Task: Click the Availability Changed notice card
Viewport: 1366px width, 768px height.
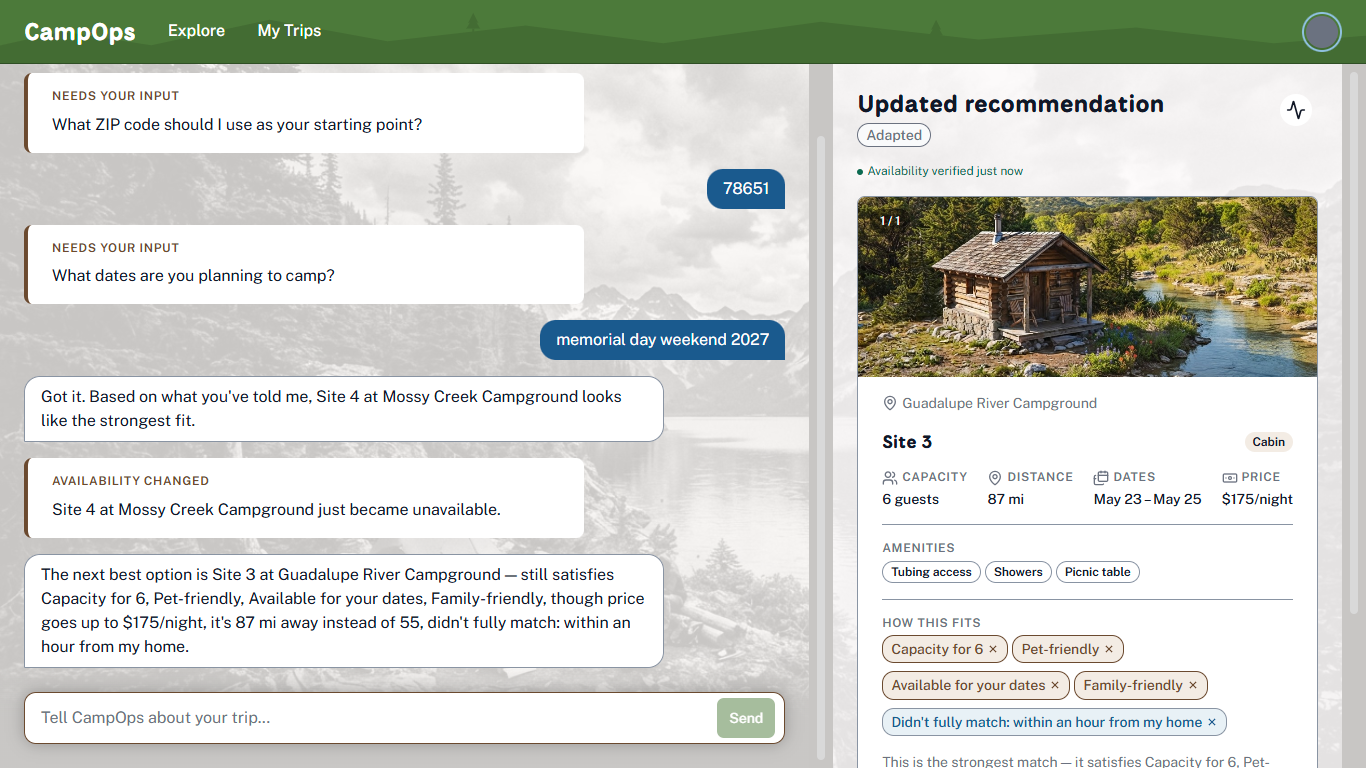Action: (x=304, y=498)
